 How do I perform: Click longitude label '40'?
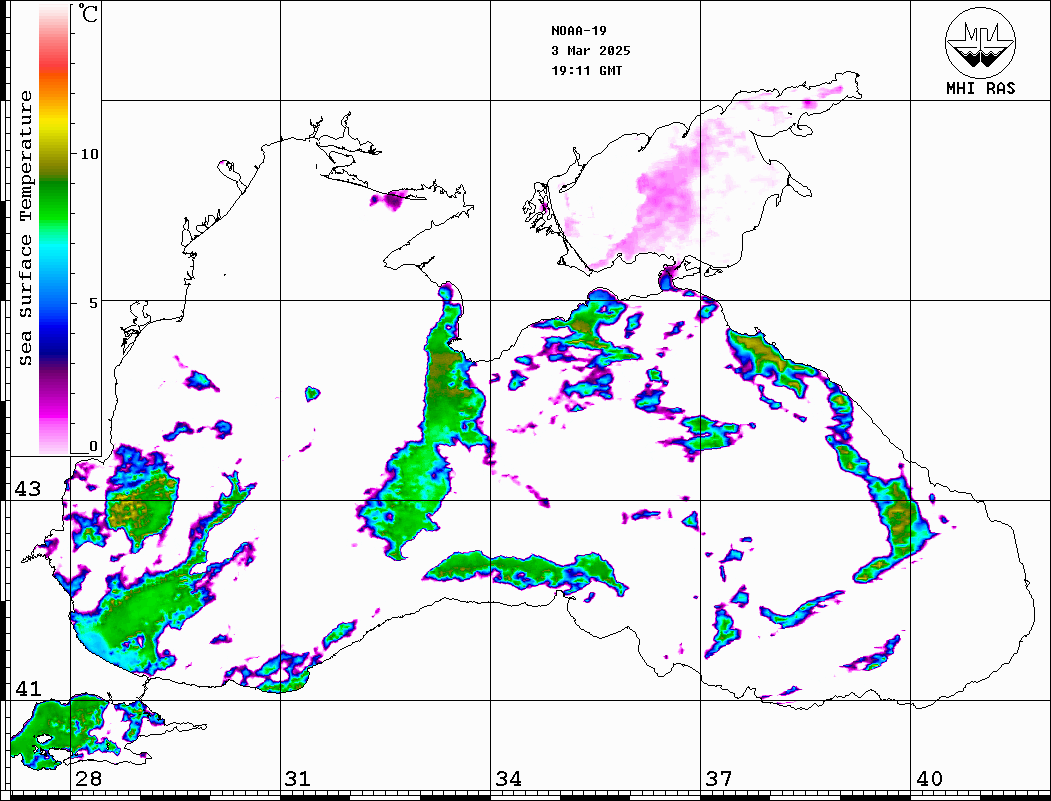coord(929,779)
